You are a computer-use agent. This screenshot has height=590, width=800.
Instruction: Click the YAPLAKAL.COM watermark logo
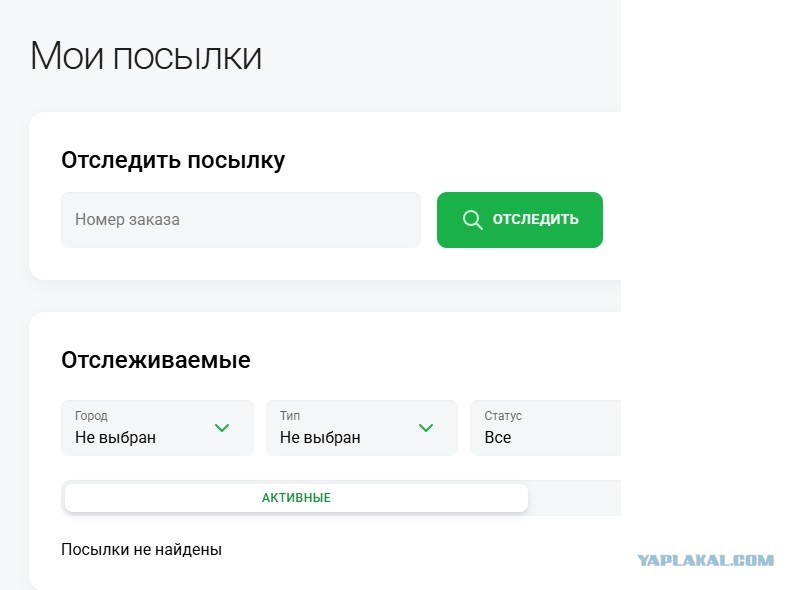(x=706, y=560)
